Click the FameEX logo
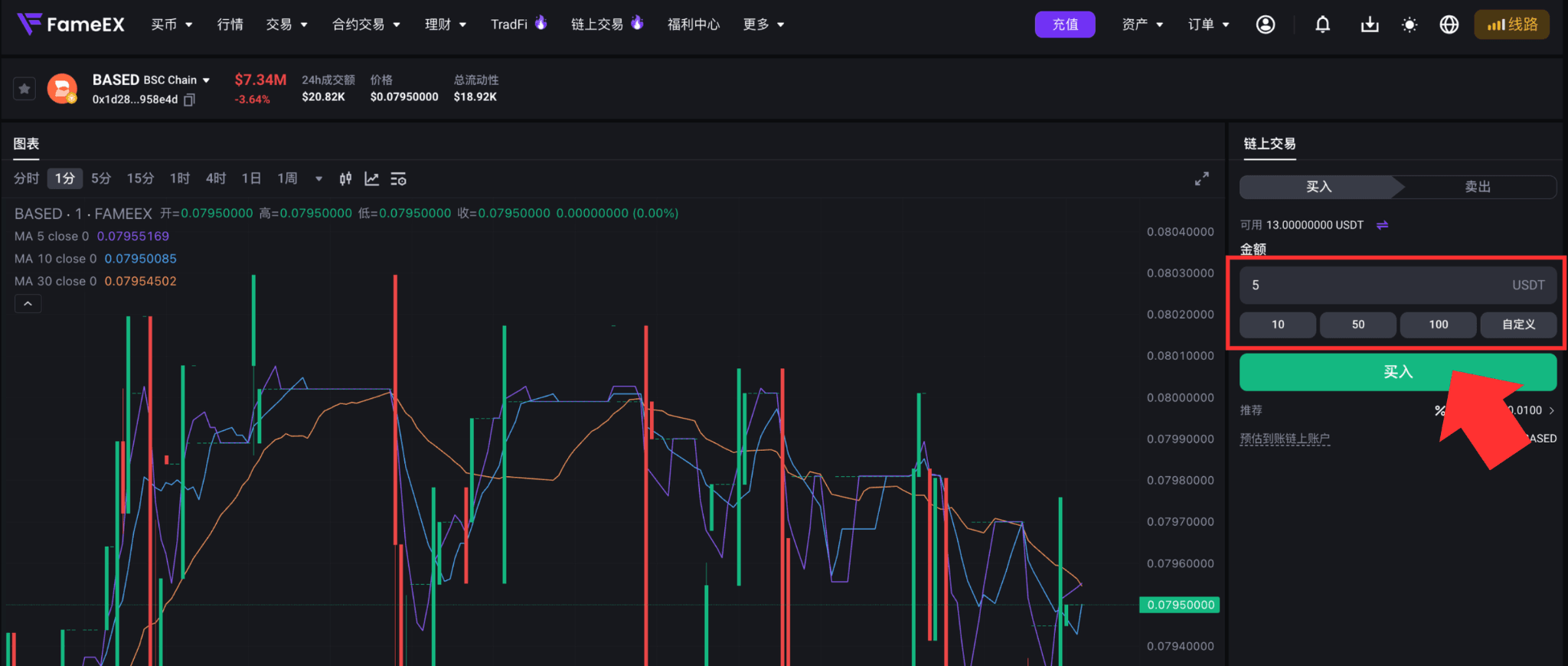 tap(70, 24)
